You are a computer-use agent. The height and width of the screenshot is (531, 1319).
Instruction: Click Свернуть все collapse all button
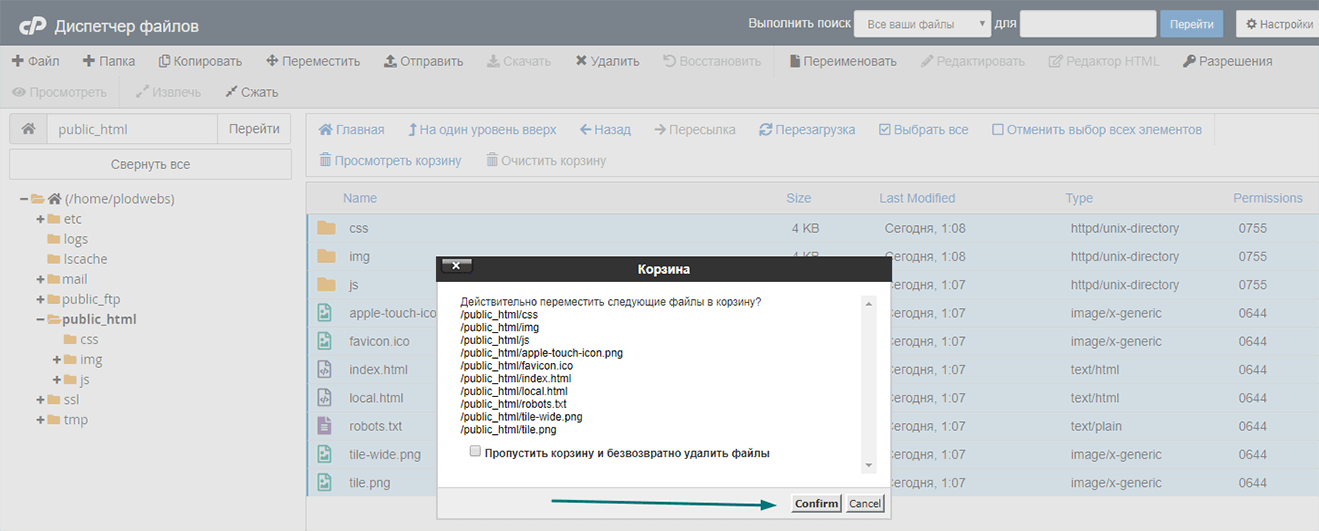click(x=150, y=164)
